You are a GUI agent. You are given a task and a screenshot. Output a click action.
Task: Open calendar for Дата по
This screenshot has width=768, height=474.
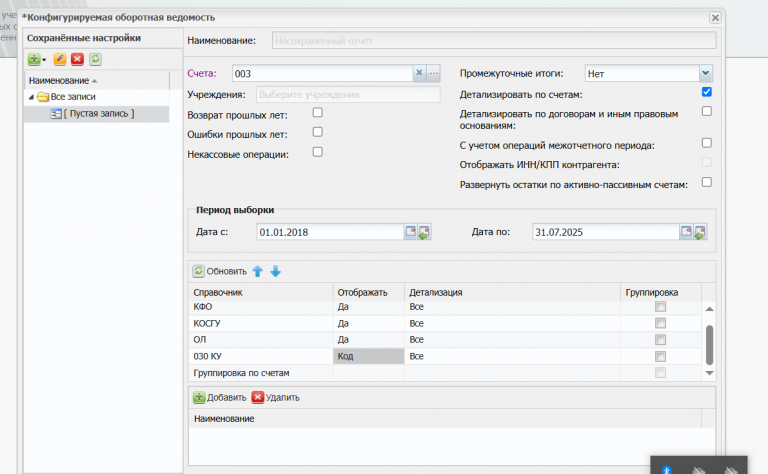(x=686, y=232)
